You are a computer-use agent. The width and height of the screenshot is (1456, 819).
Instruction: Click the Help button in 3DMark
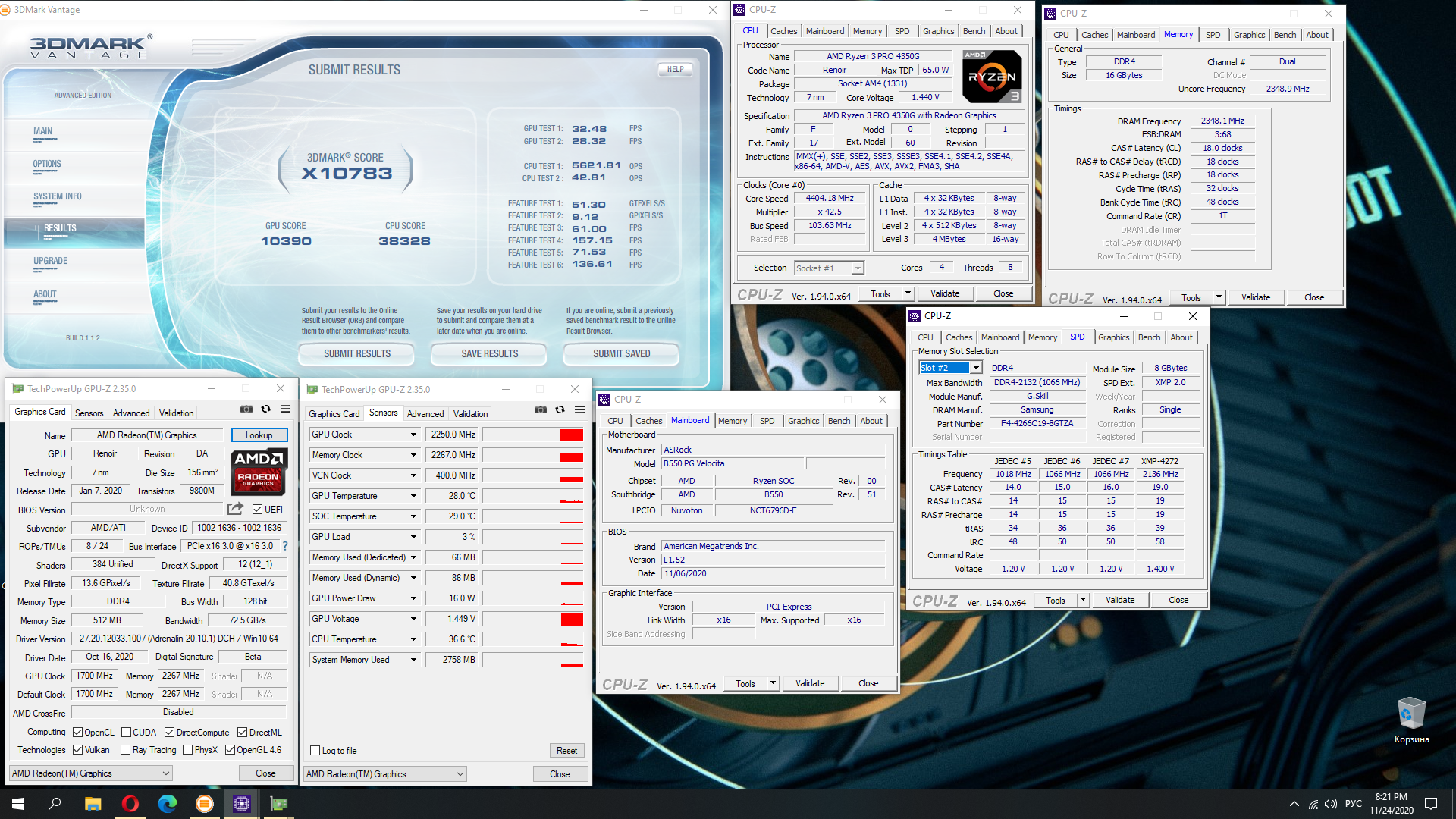(x=675, y=69)
